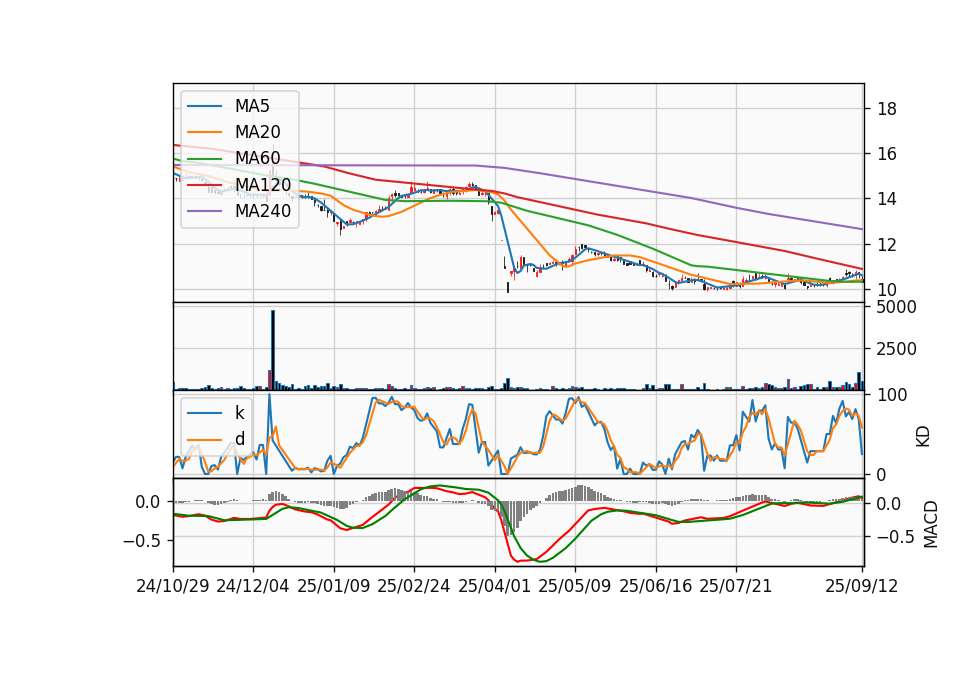Click the tallest volume spike bar

(x=273, y=350)
